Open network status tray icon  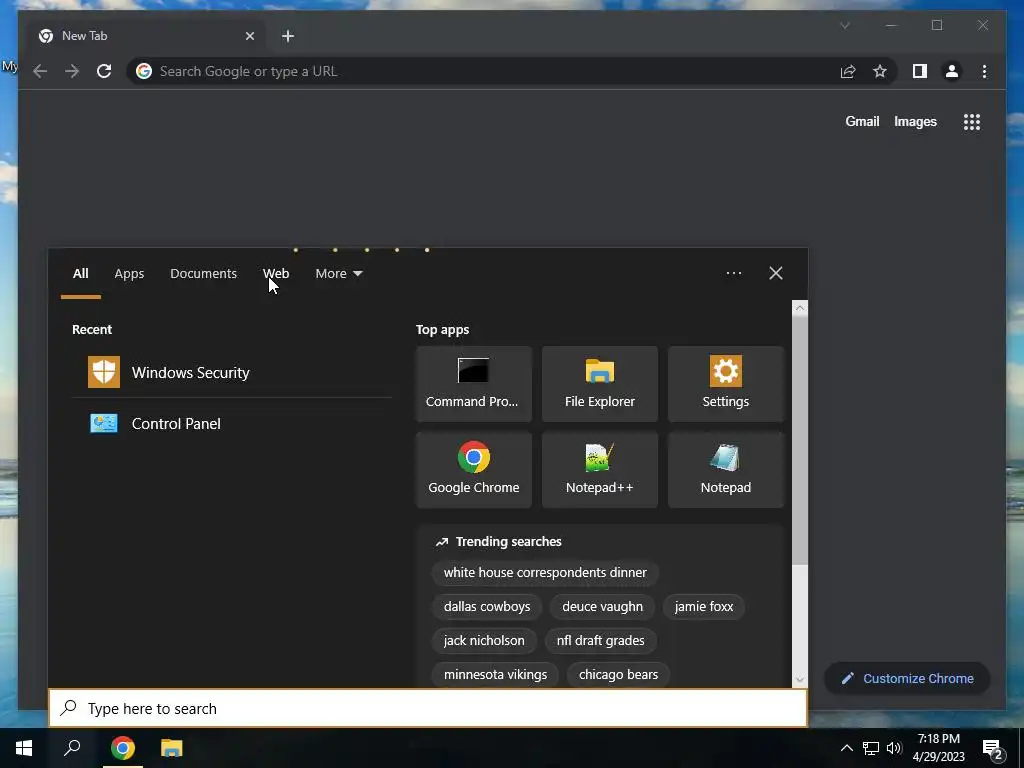(871, 748)
